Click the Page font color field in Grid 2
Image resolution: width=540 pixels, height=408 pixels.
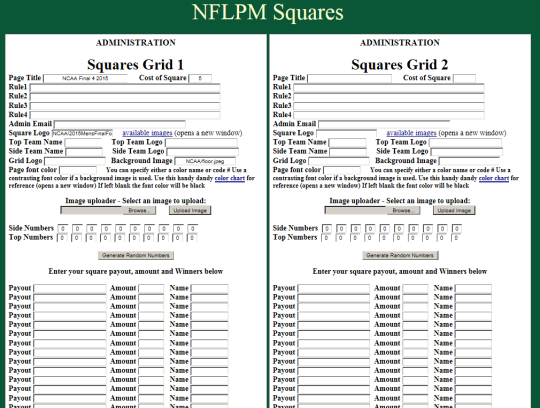pyautogui.click(x=342, y=170)
